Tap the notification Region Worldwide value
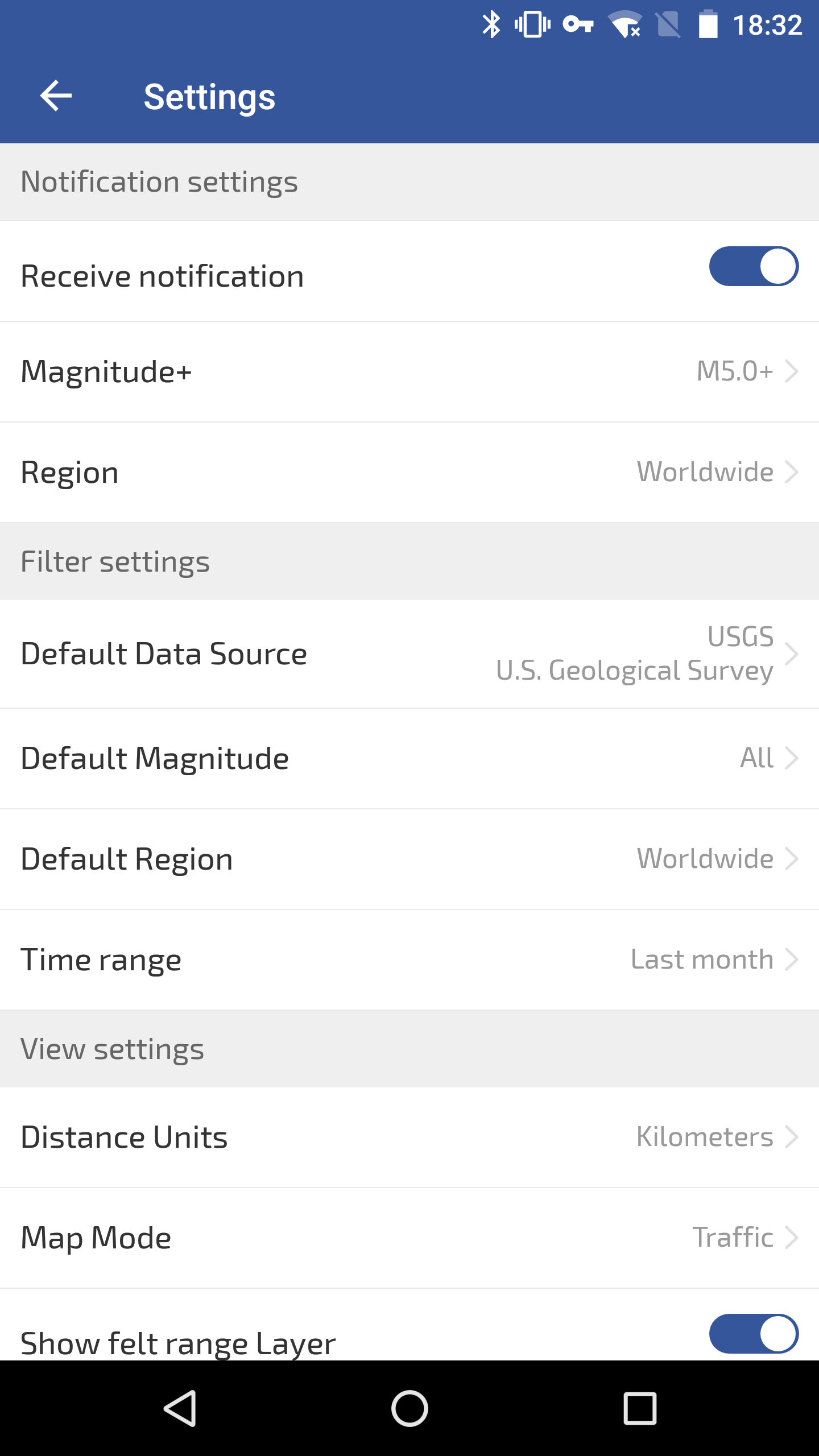 pyautogui.click(x=705, y=472)
